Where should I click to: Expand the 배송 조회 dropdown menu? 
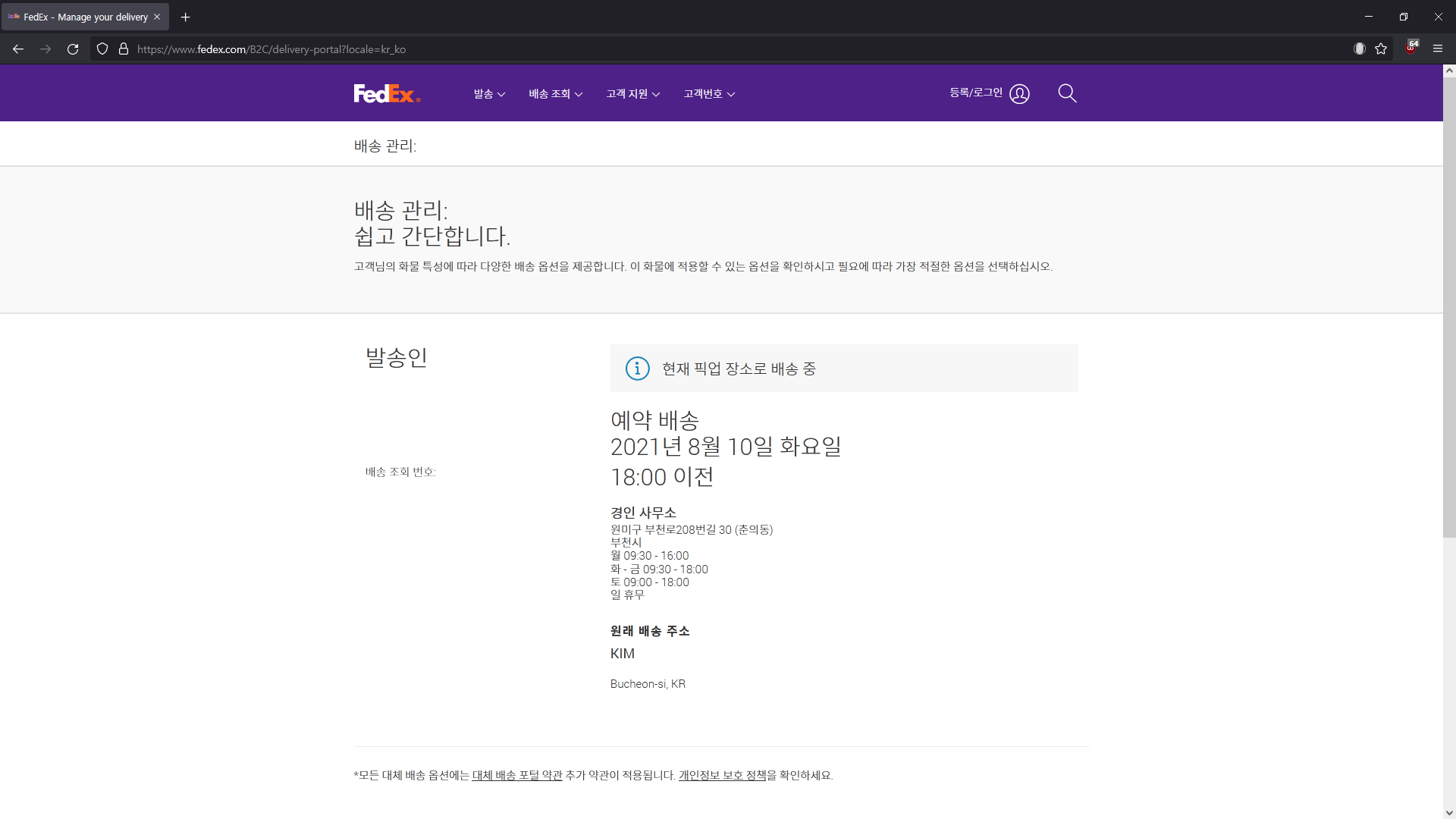(555, 94)
